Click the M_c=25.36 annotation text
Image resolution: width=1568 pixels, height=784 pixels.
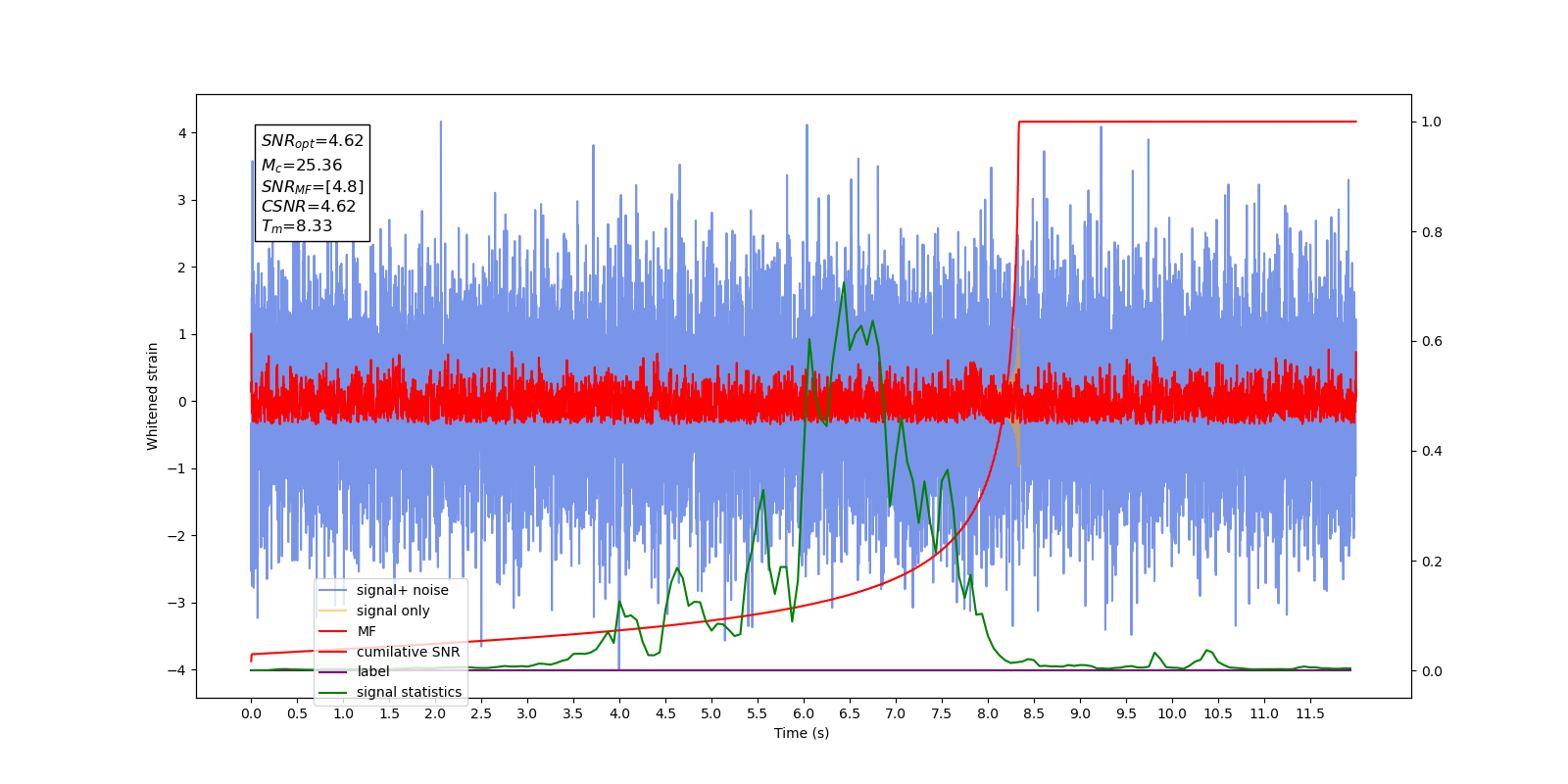(301, 166)
